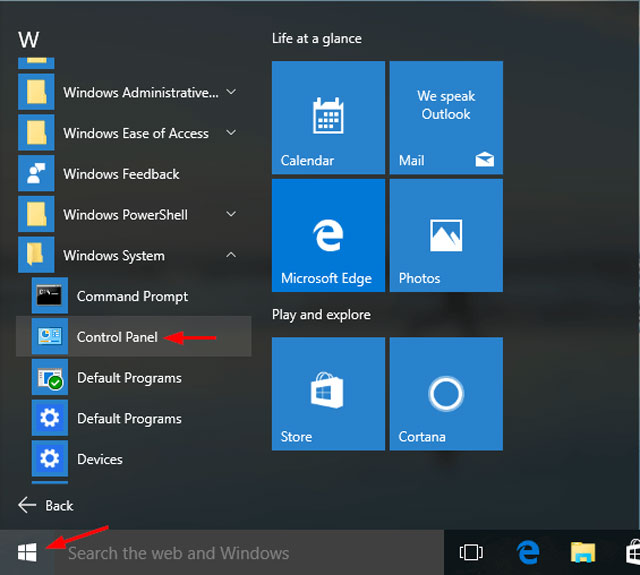
Task: Jump to letters via the W header
Action: click(x=29, y=40)
